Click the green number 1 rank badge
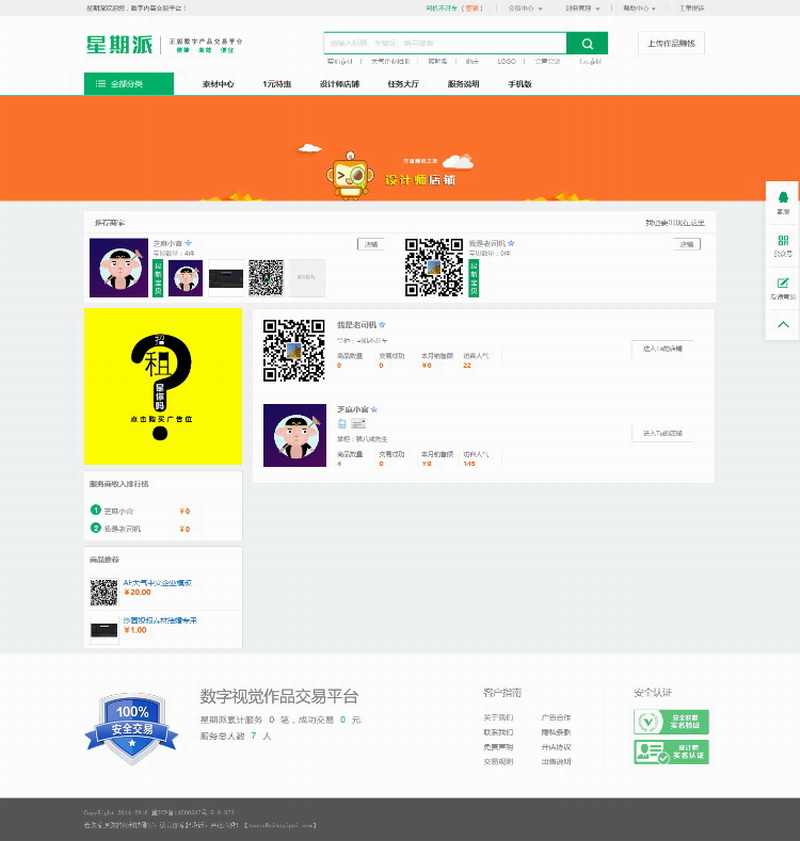Image resolution: width=800 pixels, height=841 pixels. 95,510
